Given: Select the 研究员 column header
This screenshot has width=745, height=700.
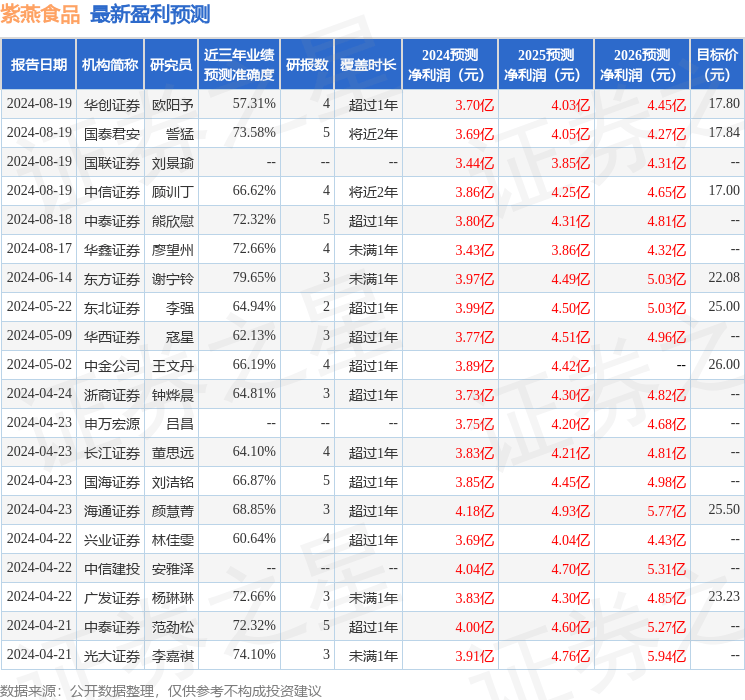Looking at the screenshot, I should 171,65.
